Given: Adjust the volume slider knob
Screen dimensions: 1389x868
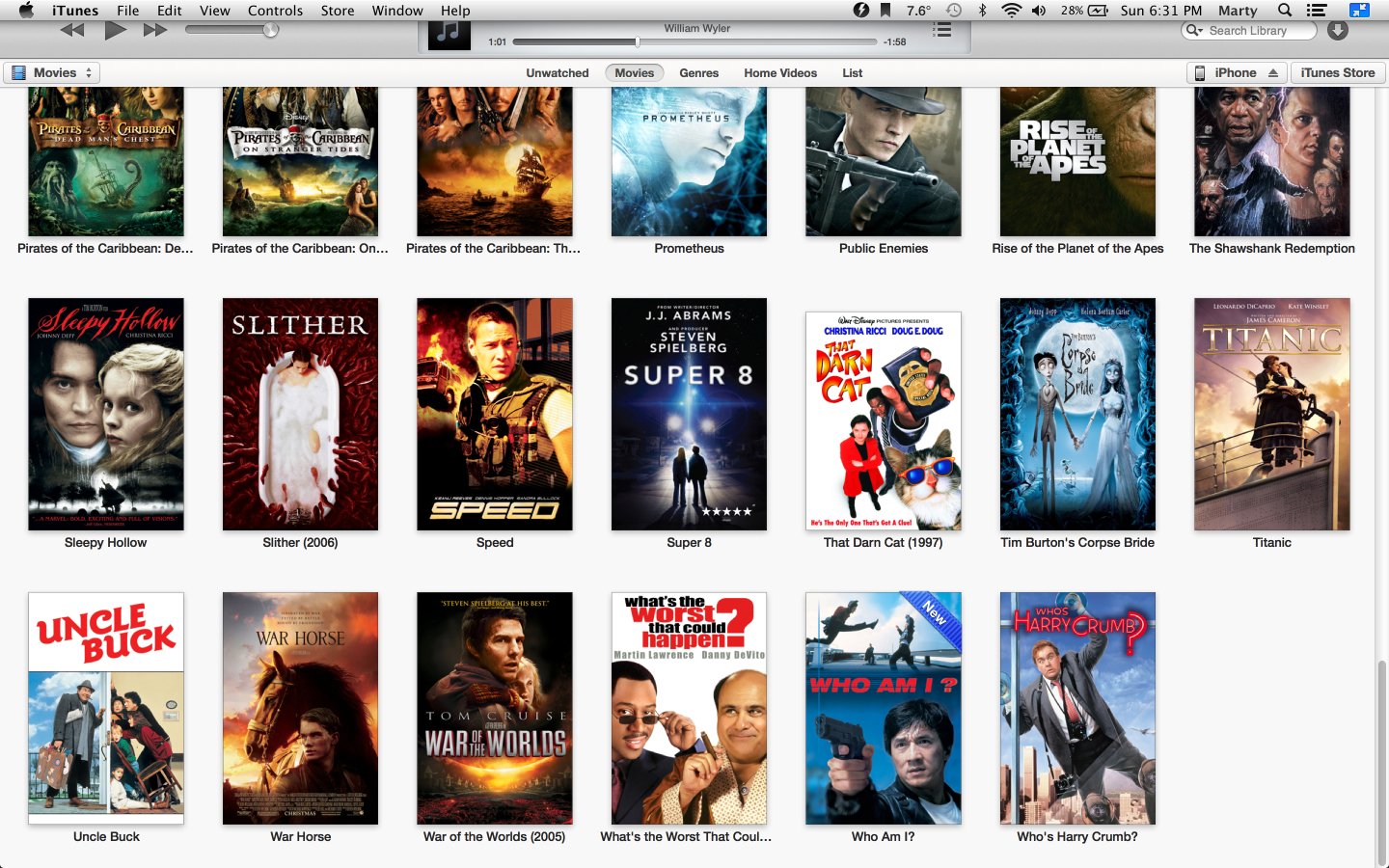Looking at the screenshot, I should click(271, 30).
